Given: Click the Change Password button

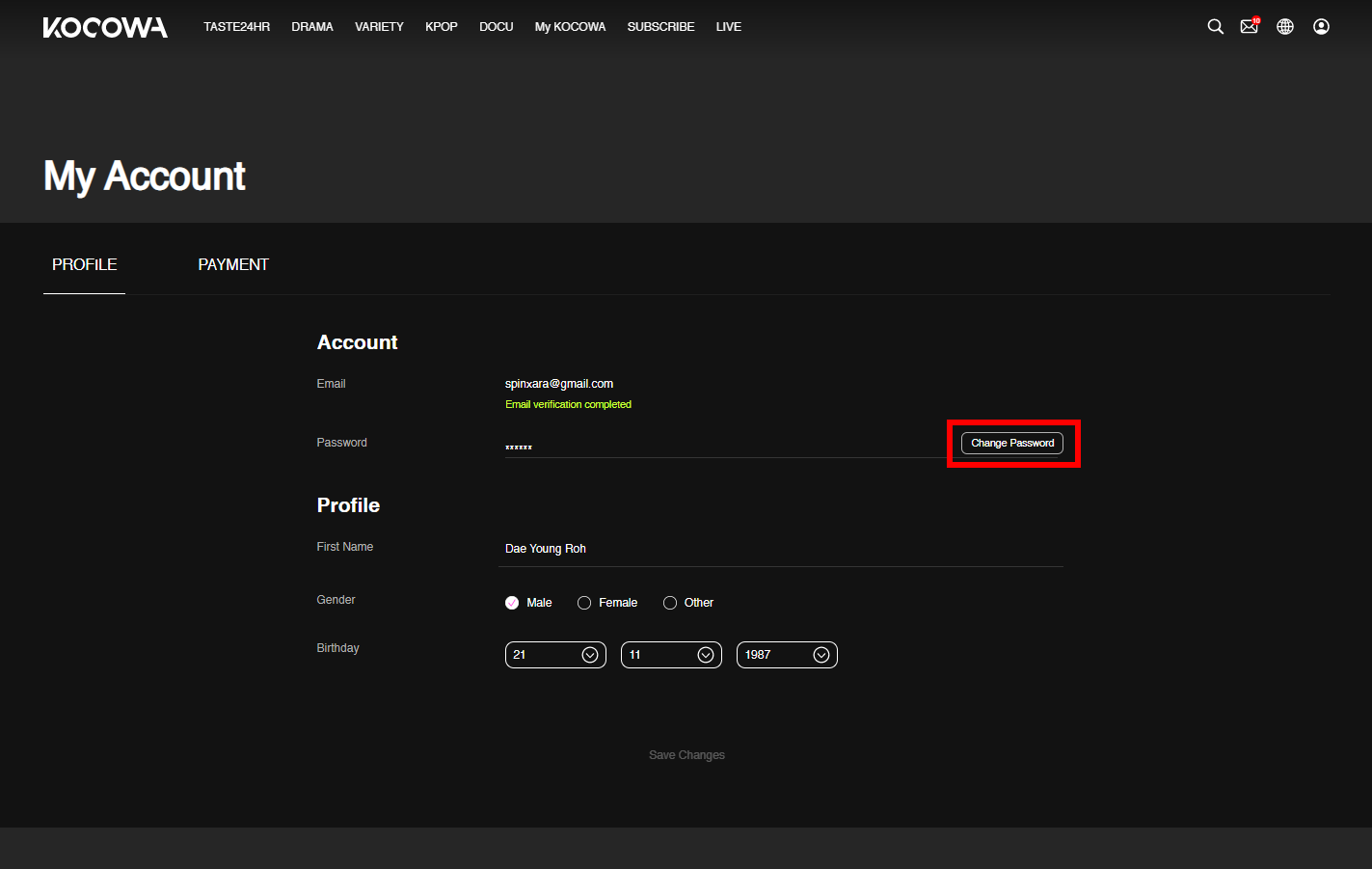Looking at the screenshot, I should tap(1012, 443).
